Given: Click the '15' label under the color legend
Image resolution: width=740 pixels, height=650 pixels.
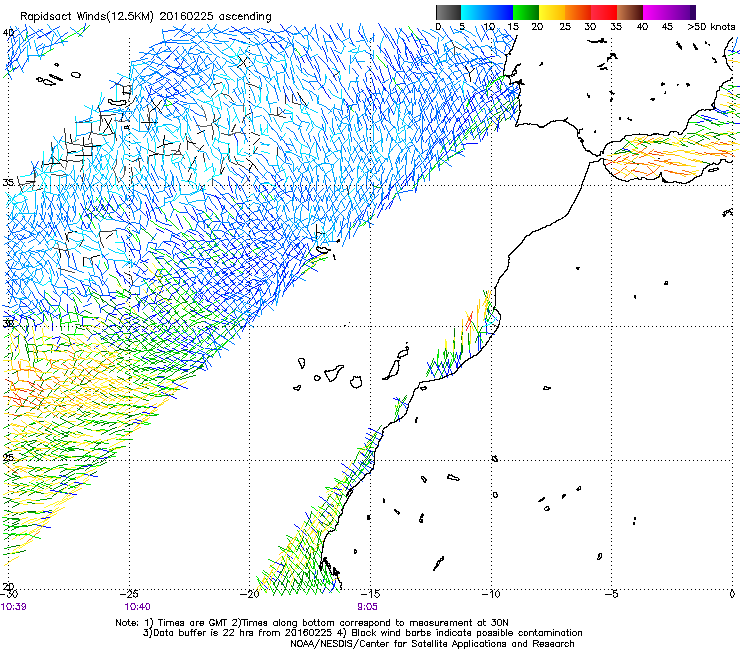Looking at the screenshot, I should click(x=513, y=26).
